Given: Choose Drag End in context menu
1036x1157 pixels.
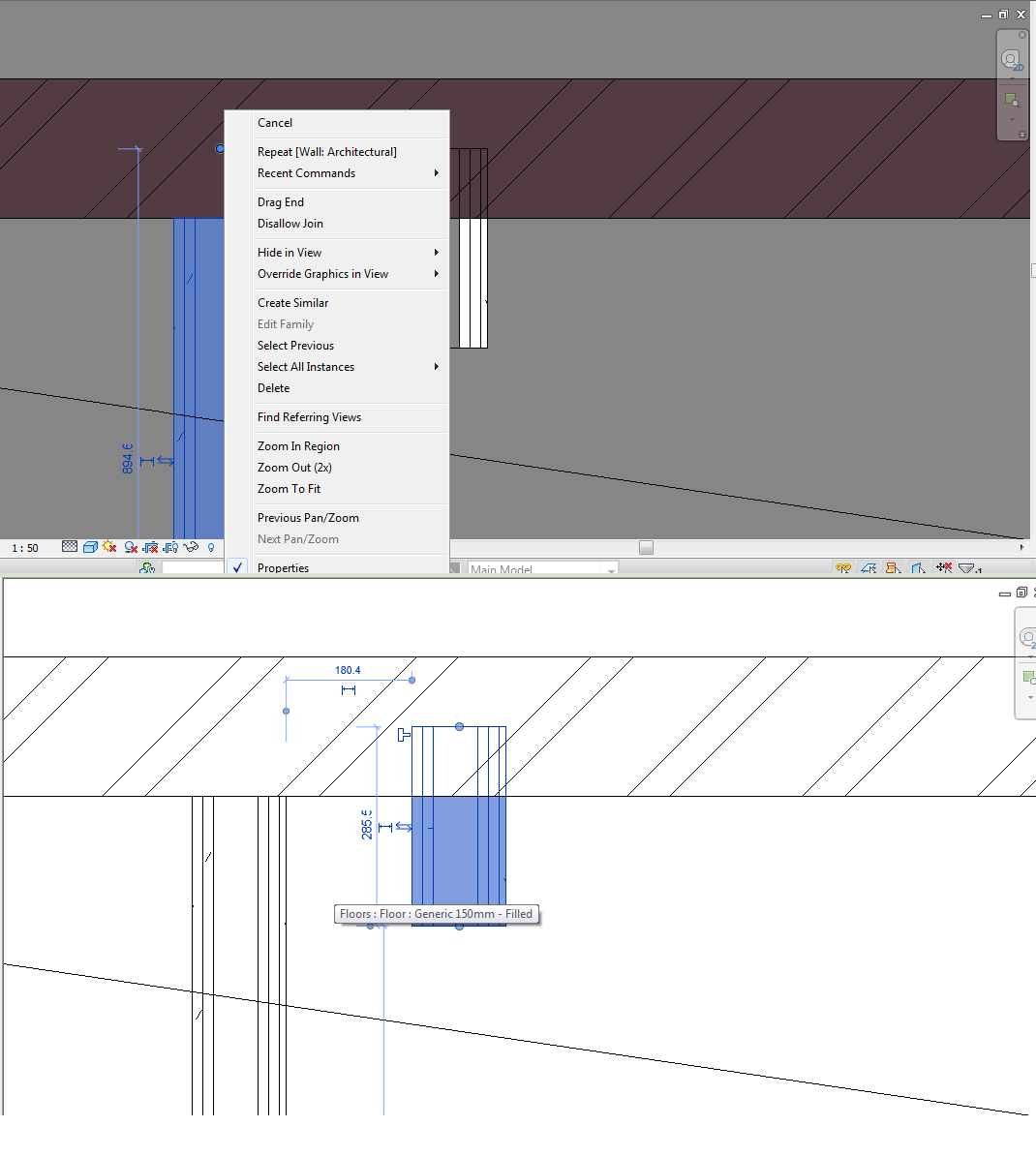Looking at the screenshot, I should coord(337,202).
